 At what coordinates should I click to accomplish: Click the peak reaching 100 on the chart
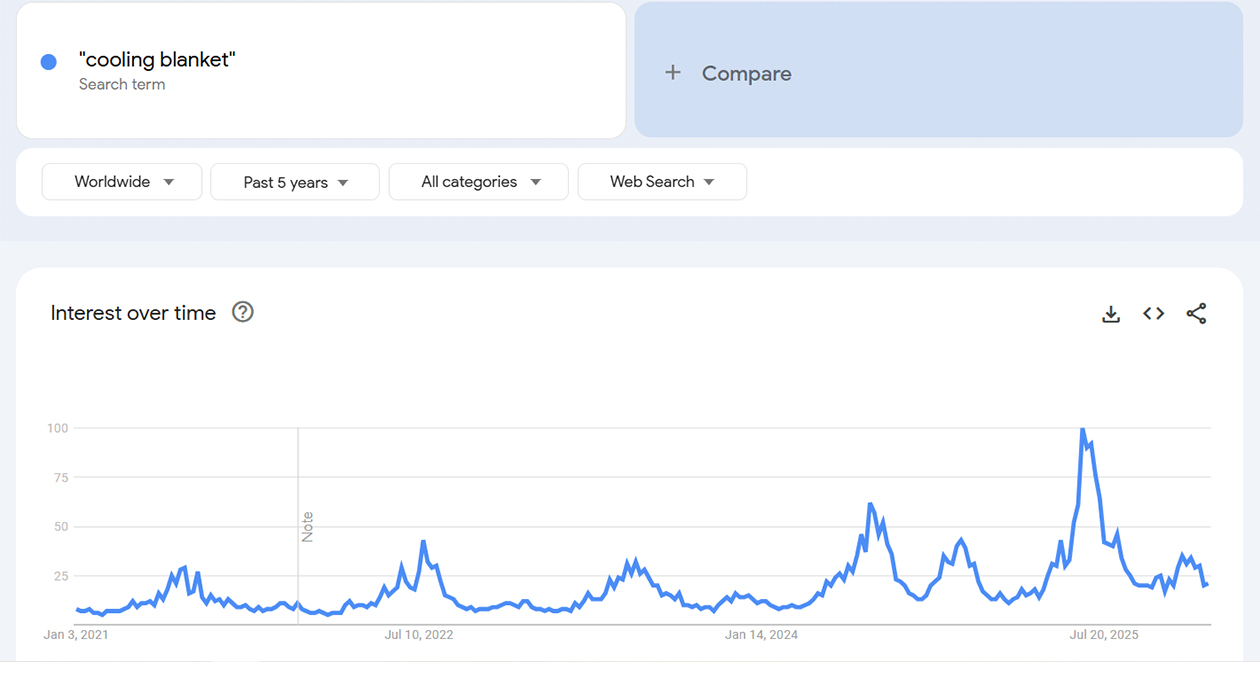1083,427
